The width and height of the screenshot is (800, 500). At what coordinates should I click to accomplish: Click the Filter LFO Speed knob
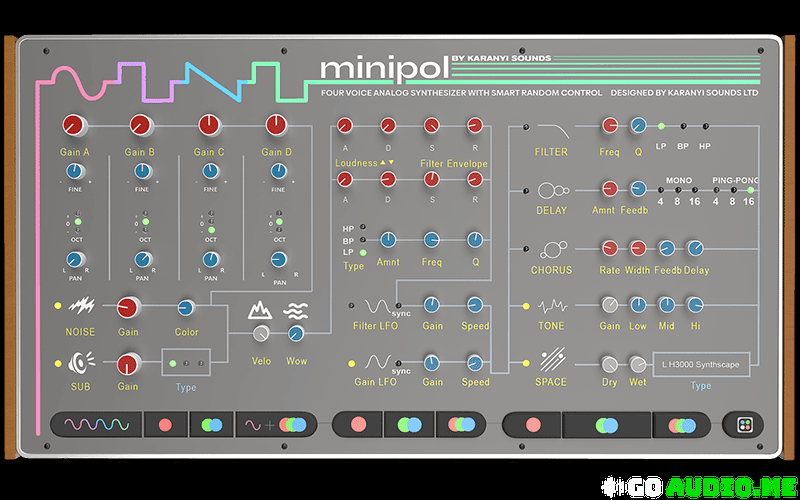[474, 305]
